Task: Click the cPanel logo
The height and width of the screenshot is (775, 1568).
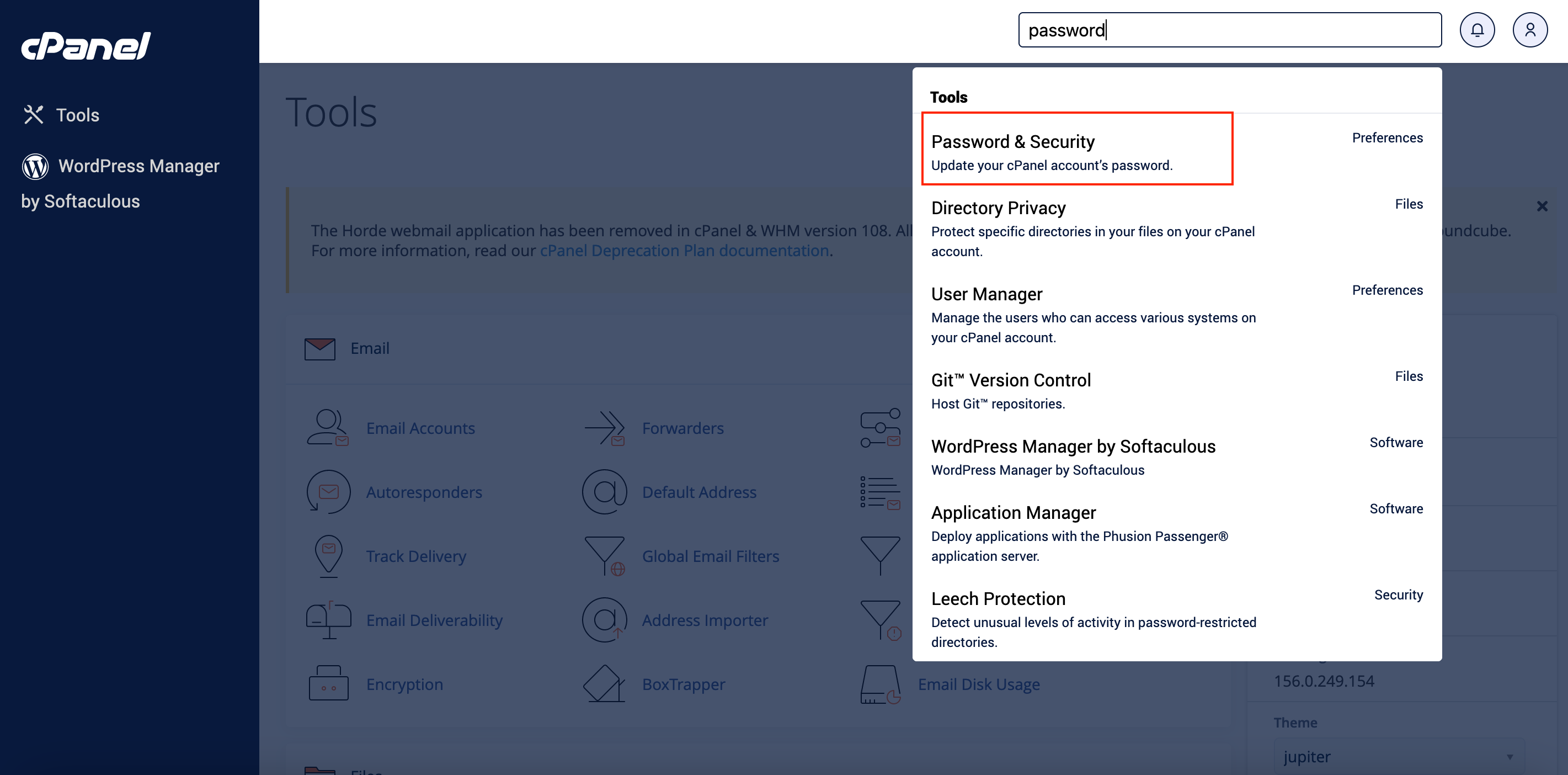Action: 86,46
